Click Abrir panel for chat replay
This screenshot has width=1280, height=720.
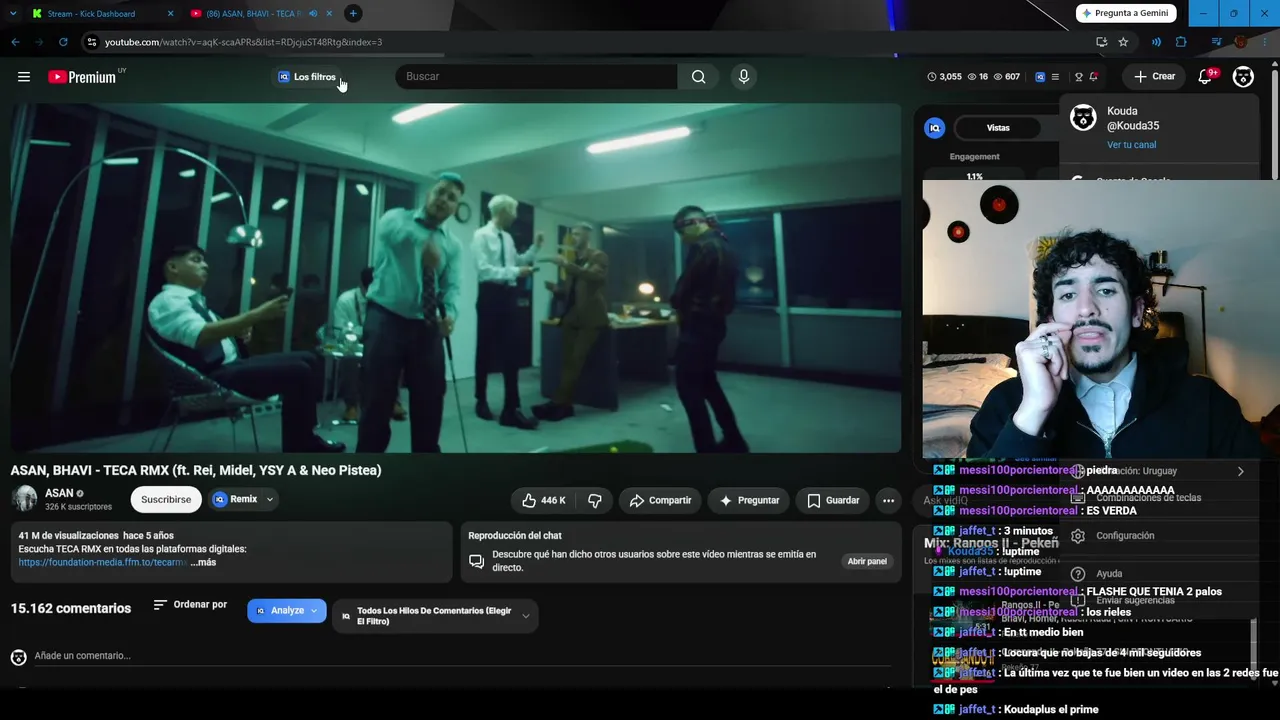(x=867, y=561)
